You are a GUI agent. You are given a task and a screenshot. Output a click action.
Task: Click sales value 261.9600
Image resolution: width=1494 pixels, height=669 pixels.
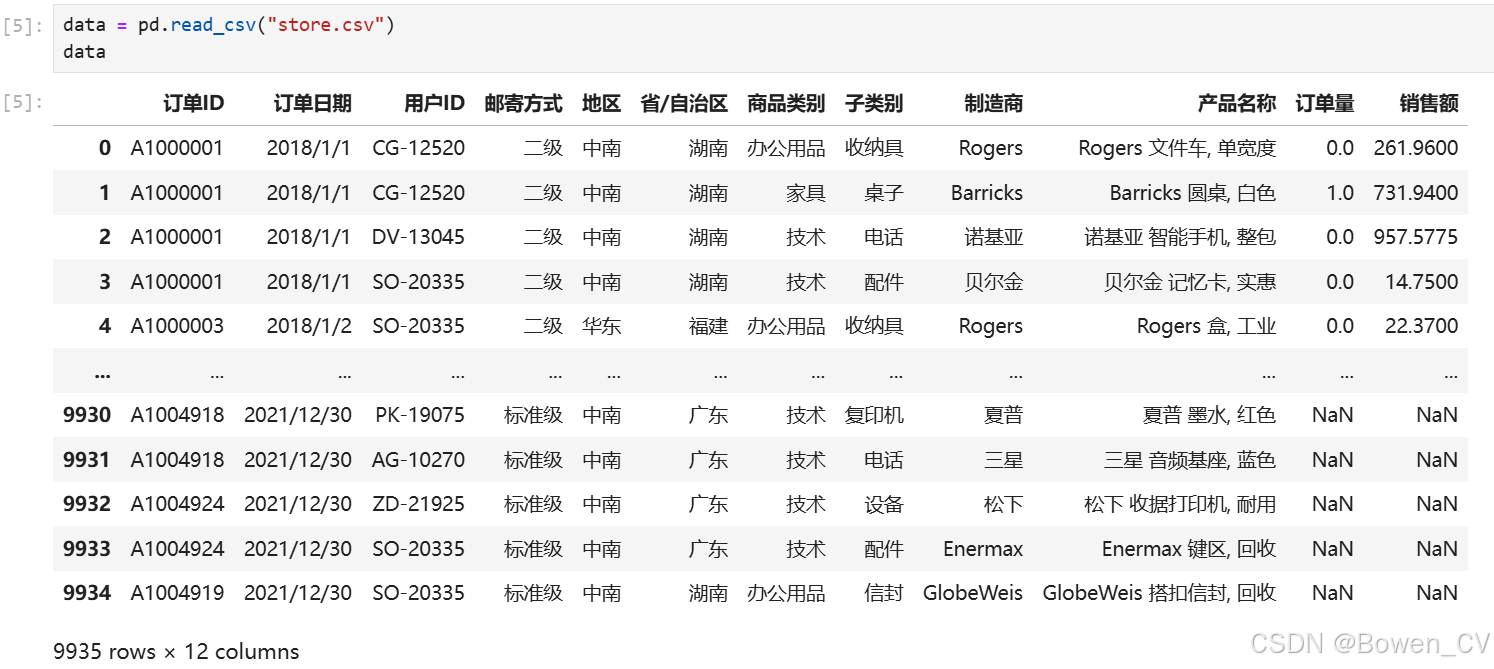(x=1416, y=148)
